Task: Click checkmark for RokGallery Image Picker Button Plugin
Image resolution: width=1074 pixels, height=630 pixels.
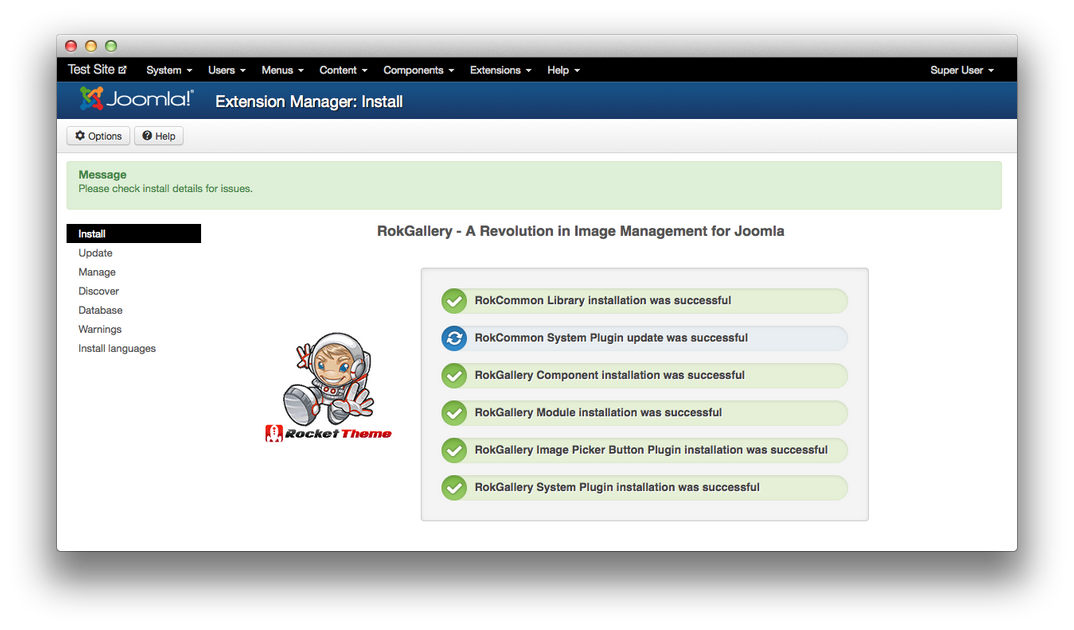Action: (x=454, y=451)
